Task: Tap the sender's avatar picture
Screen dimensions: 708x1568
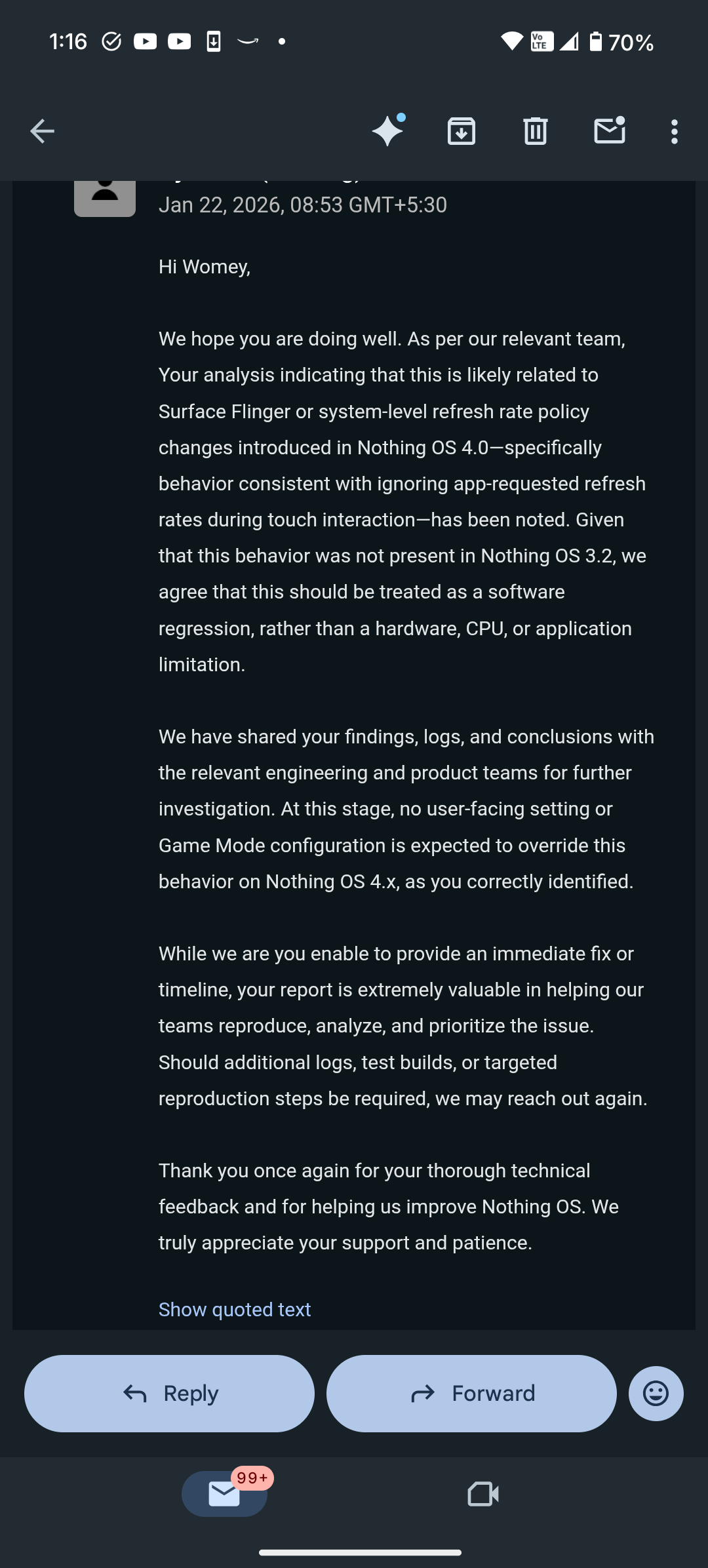Action: click(105, 195)
